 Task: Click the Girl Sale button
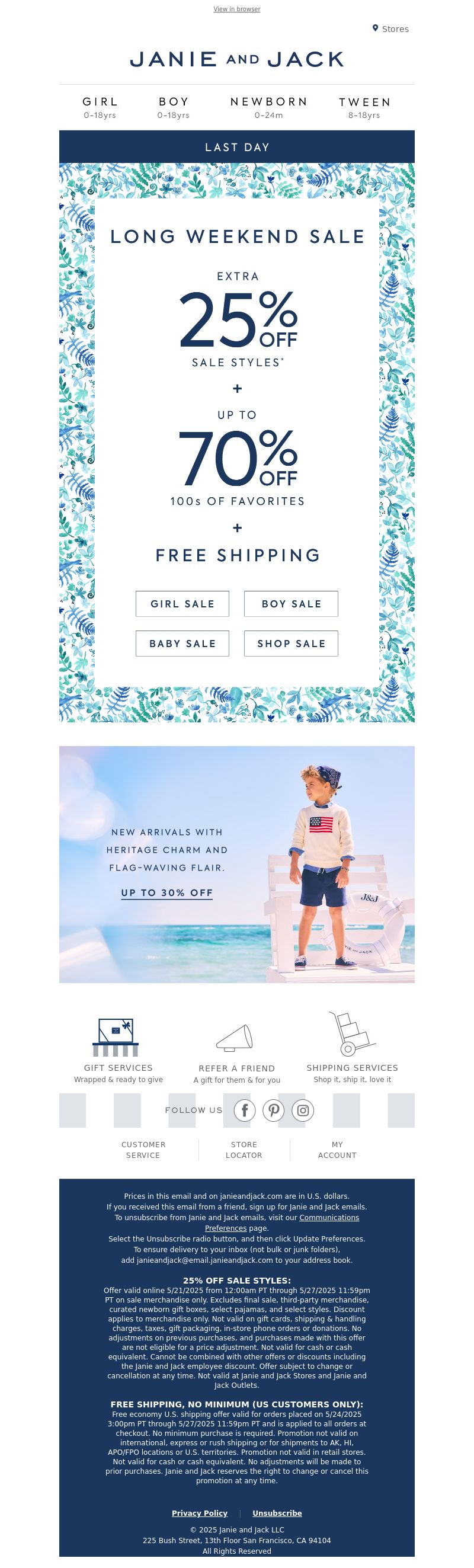[x=182, y=604]
